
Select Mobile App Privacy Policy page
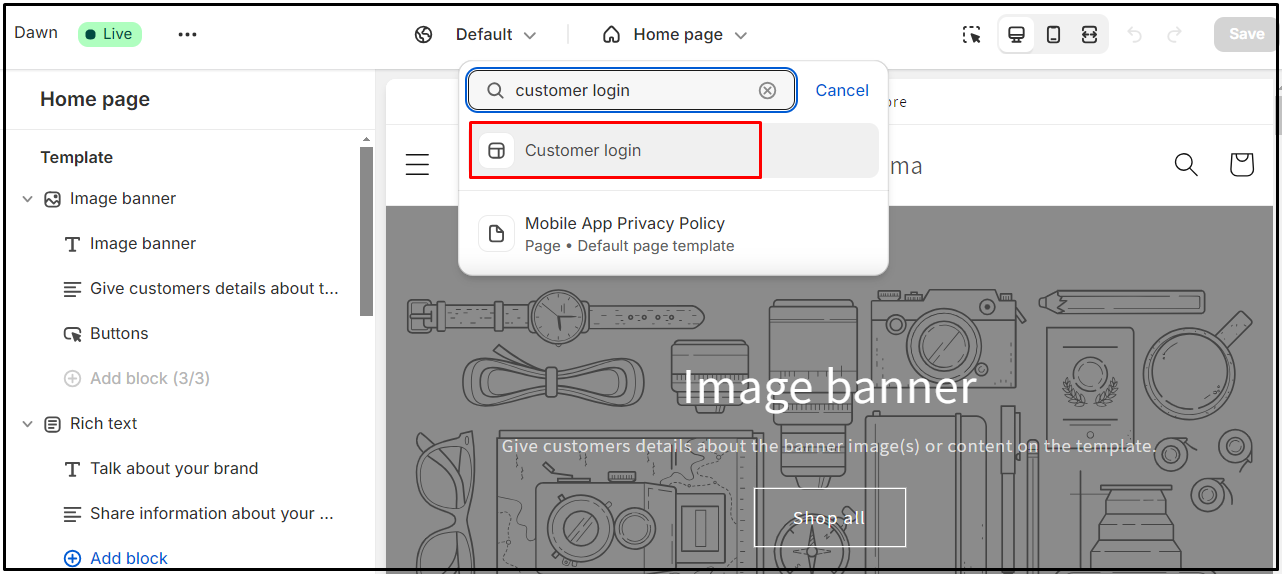624,233
